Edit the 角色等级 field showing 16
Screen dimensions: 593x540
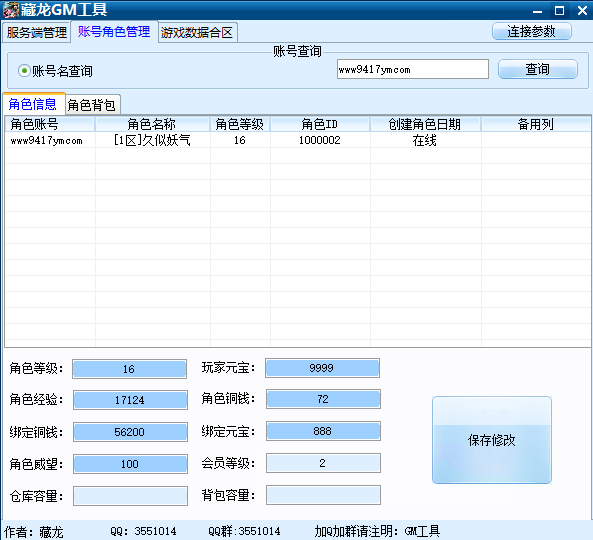(x=129, y=369)
